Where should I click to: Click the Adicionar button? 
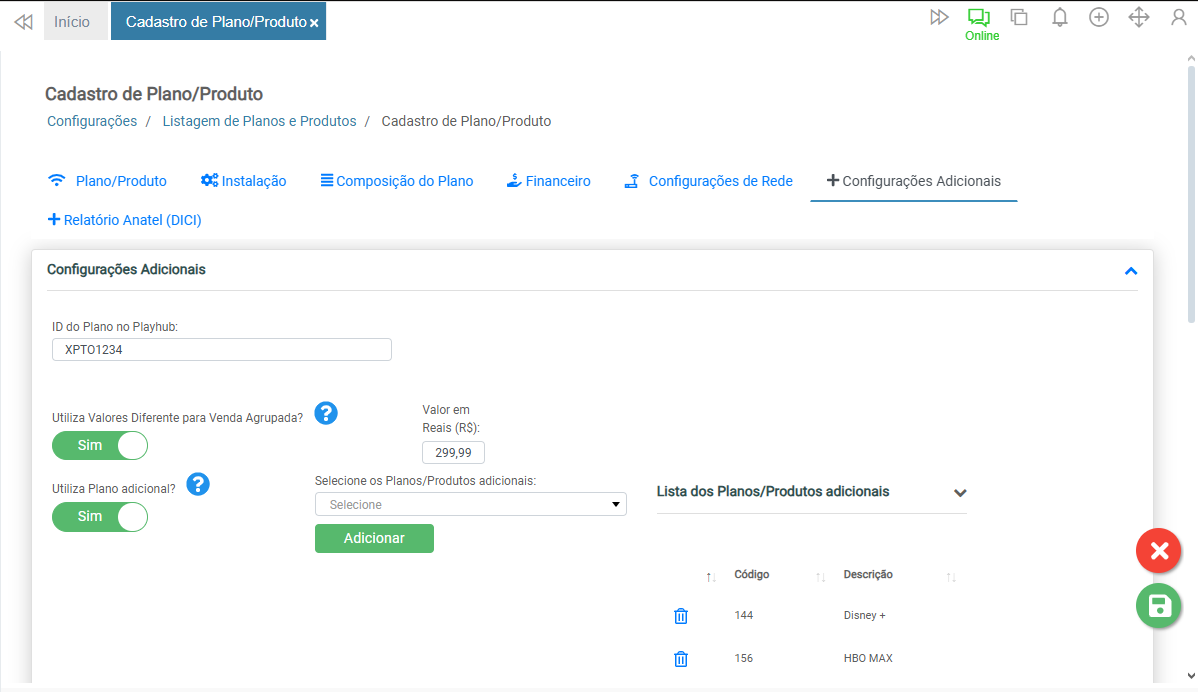pyautogui.click(x=374, y=538)
